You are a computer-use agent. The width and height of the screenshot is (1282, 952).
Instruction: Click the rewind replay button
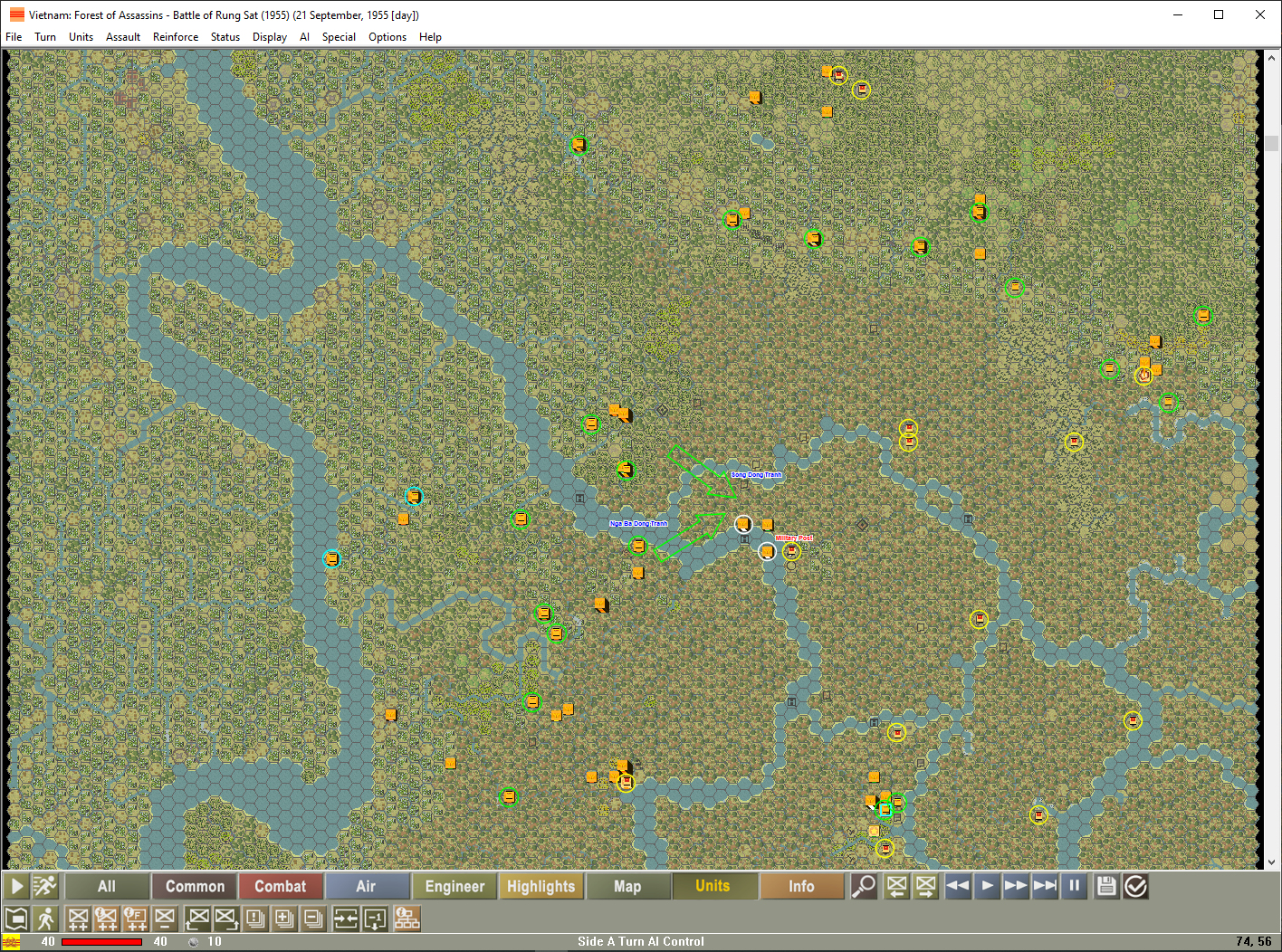[958, 886]
